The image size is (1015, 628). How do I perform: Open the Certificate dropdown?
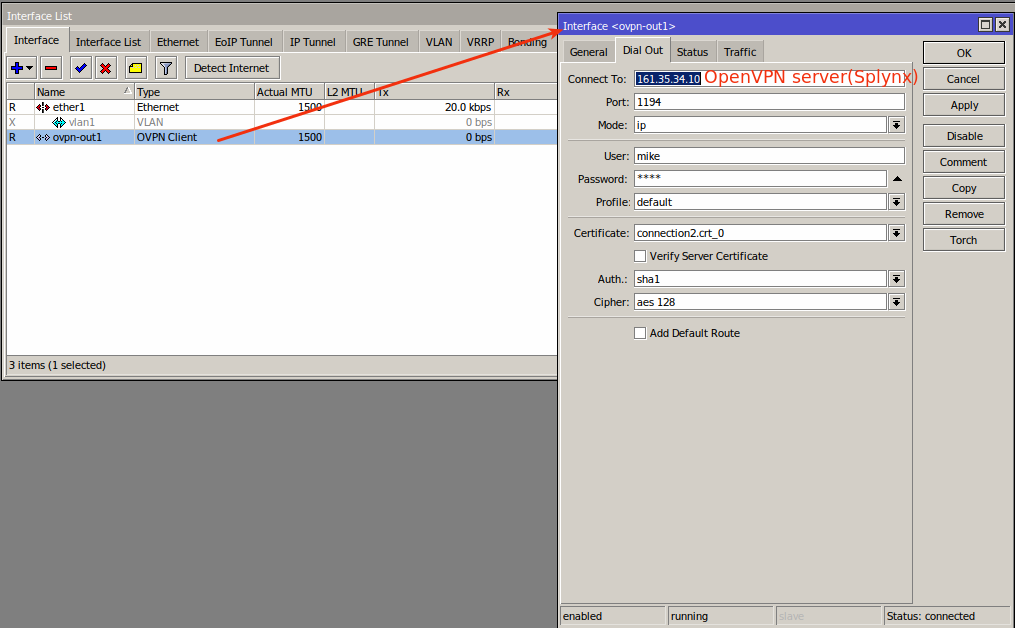[897, 233]
